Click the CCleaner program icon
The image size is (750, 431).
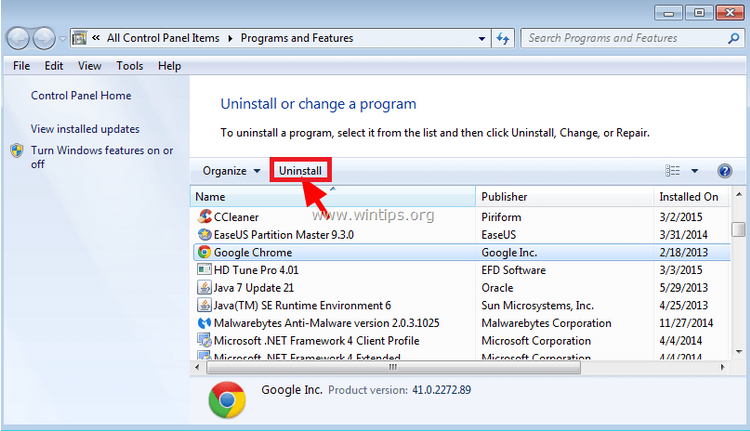204,217
